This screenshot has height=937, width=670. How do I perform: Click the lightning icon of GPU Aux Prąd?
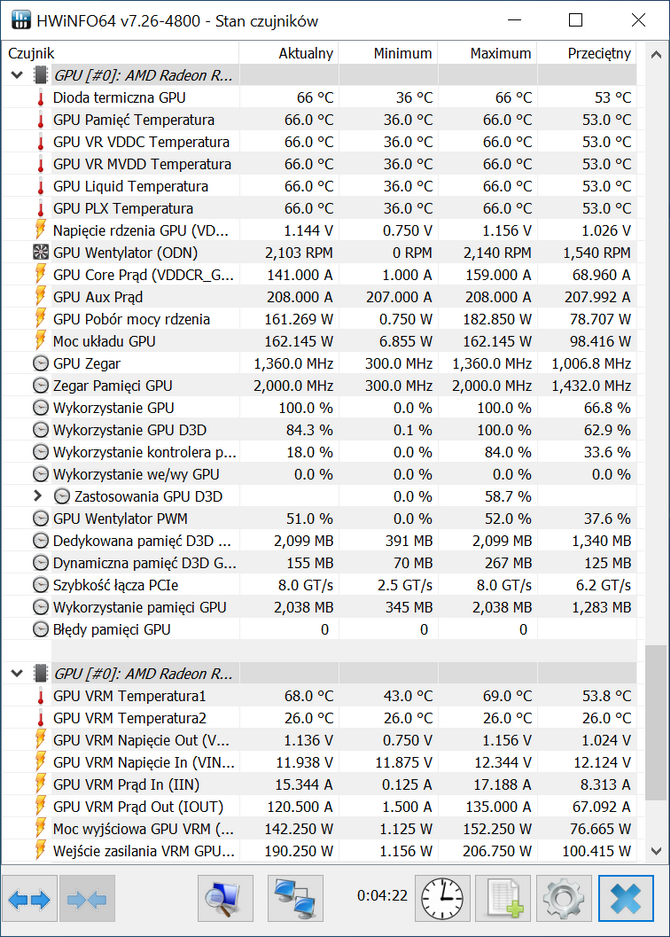click(x=41, y=296)
